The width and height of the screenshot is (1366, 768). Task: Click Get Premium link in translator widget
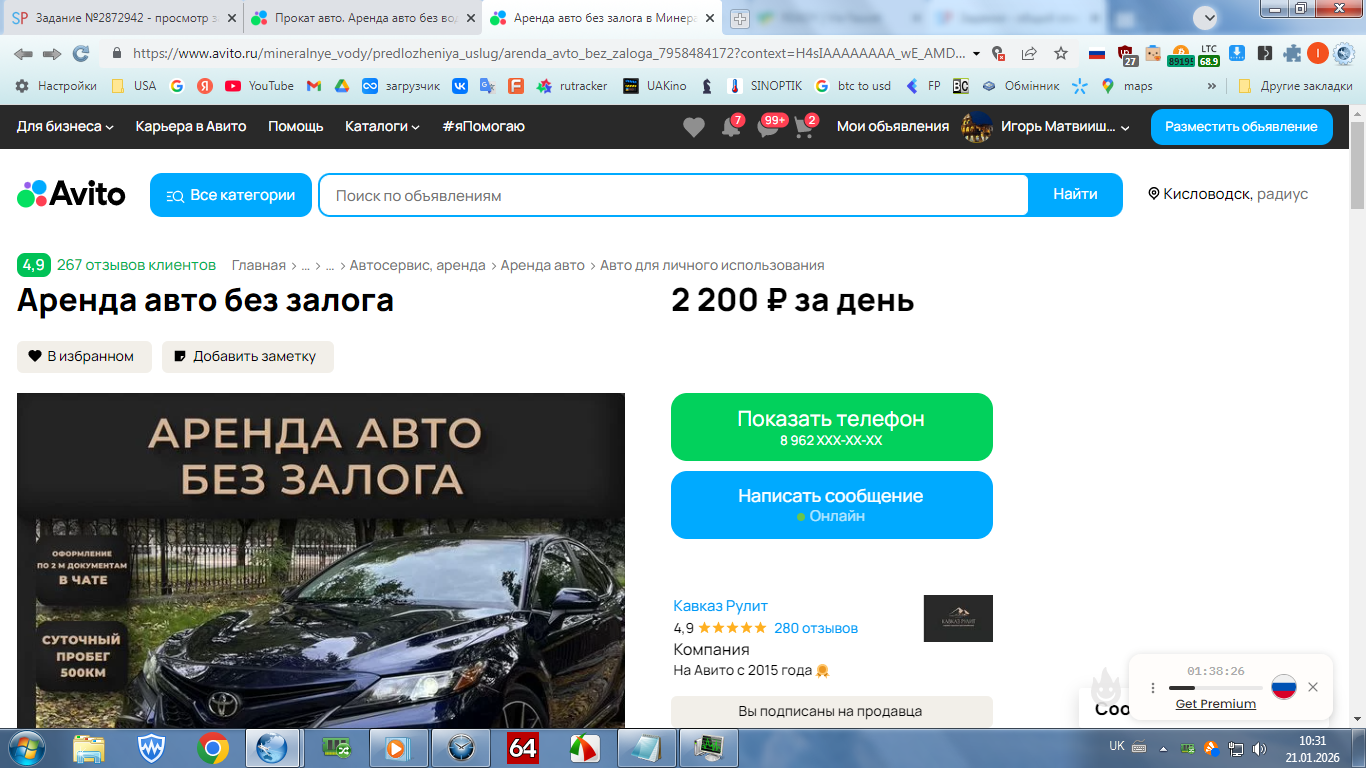(x=1216, y=704)
